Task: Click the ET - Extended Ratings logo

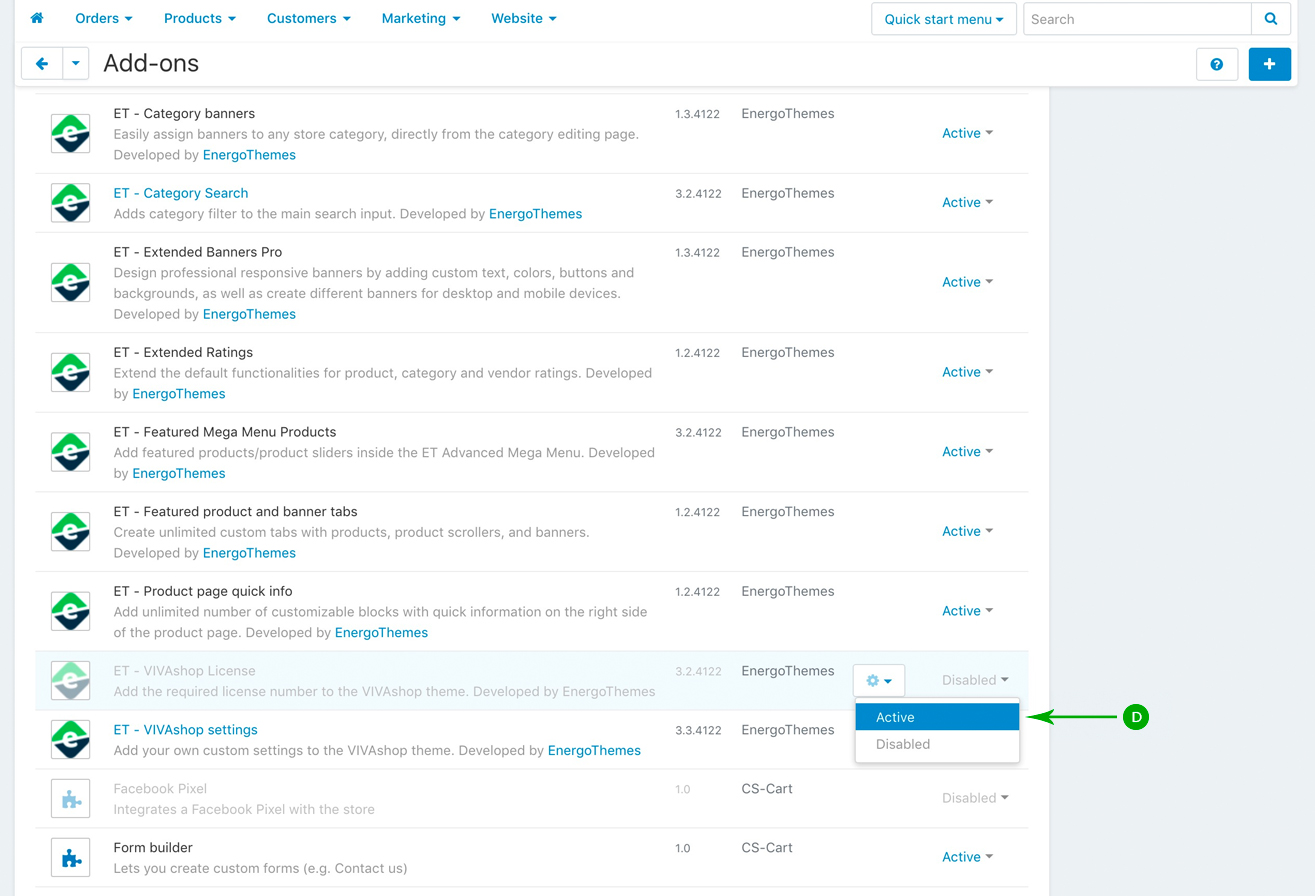Action: coord(71,372)
